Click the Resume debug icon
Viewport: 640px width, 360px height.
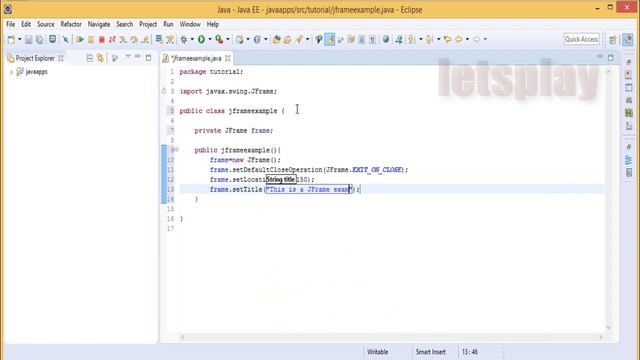[80, 40]
